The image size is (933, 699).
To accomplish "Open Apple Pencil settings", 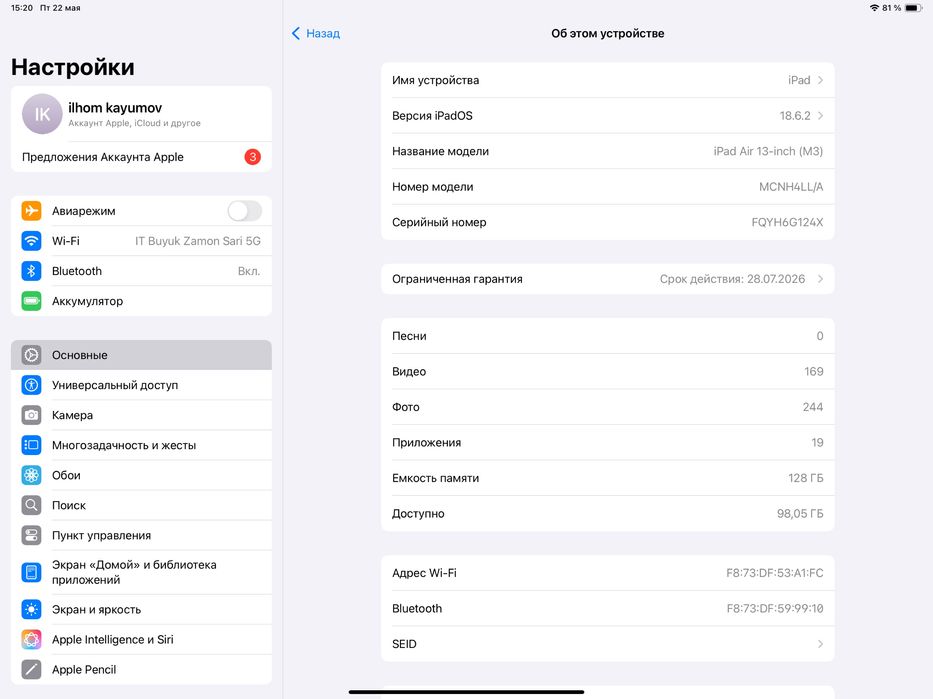I will pos(141,670).
